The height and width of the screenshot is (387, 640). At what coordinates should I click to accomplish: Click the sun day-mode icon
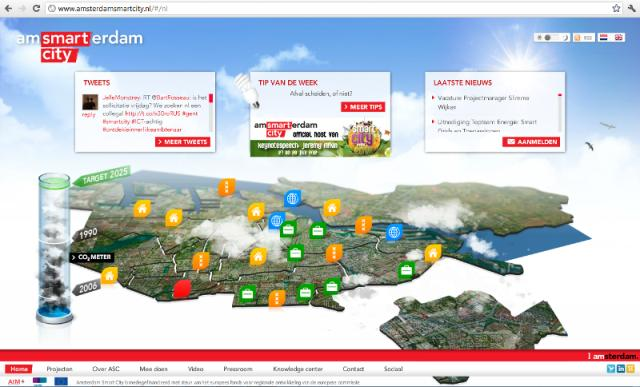[539, 38]
